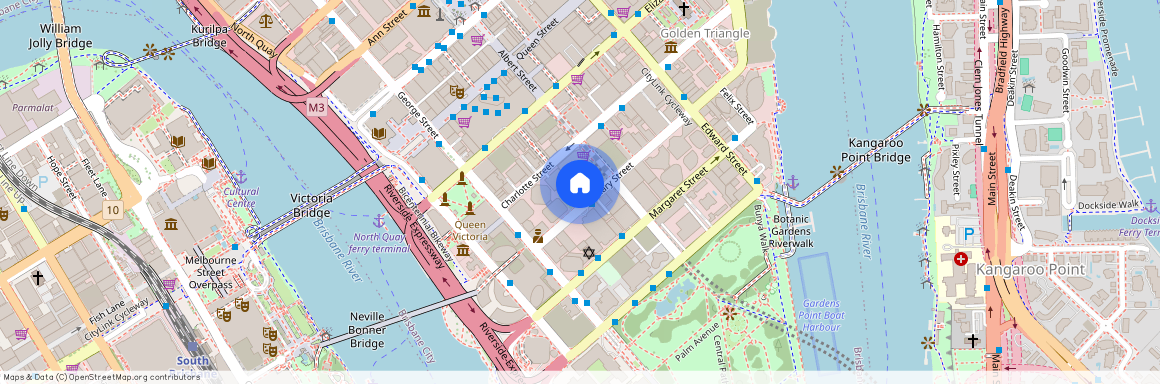The width and height of the screenshot is (1160, 384).
Task: Select the Felix Street label
Action: point(738,106)
